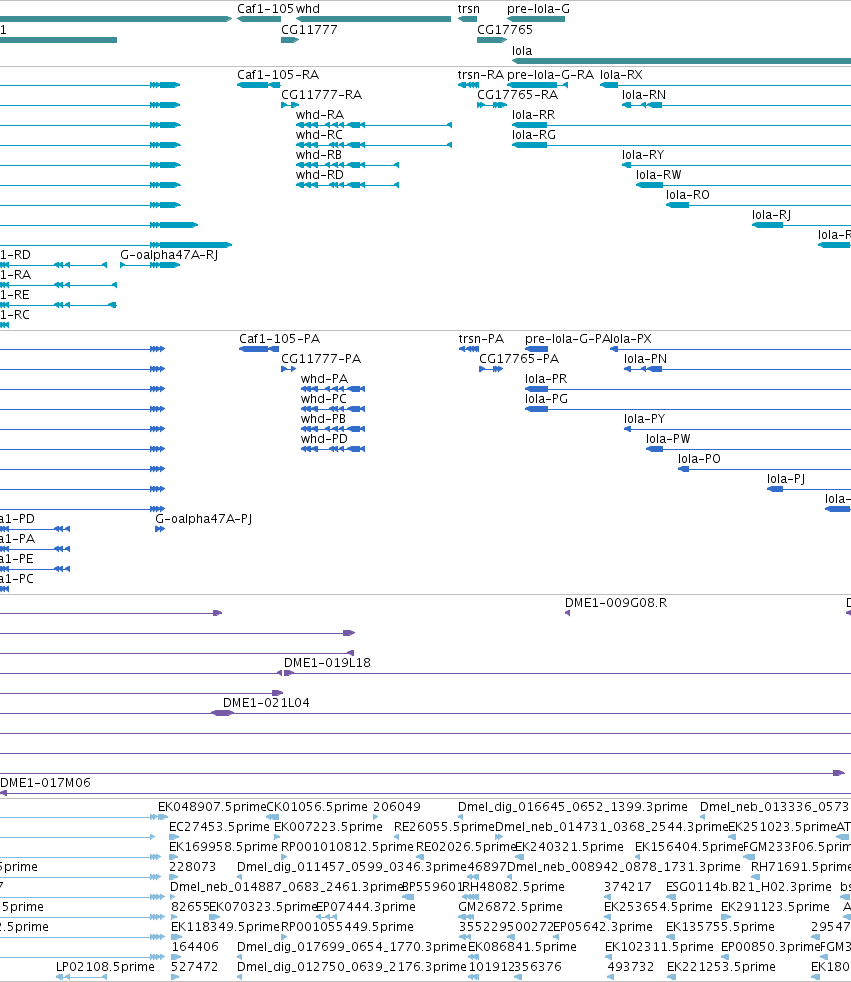Click the pre-lola-G-PA protein label
The image size is (851, 982).
pyautogui.click(x=567, y=339)
